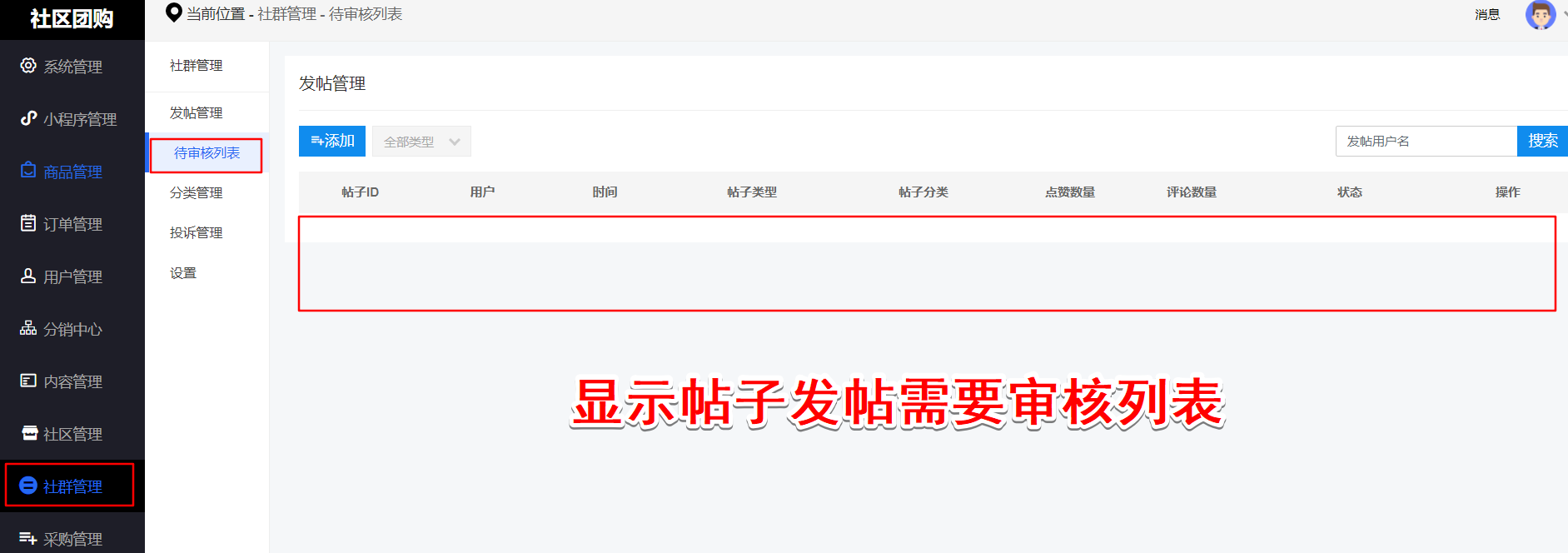The width and height of the screenshot is (1568, 553).
Task: Focus the 发帖用户名 search field
Action: (x=1426, y=141)
